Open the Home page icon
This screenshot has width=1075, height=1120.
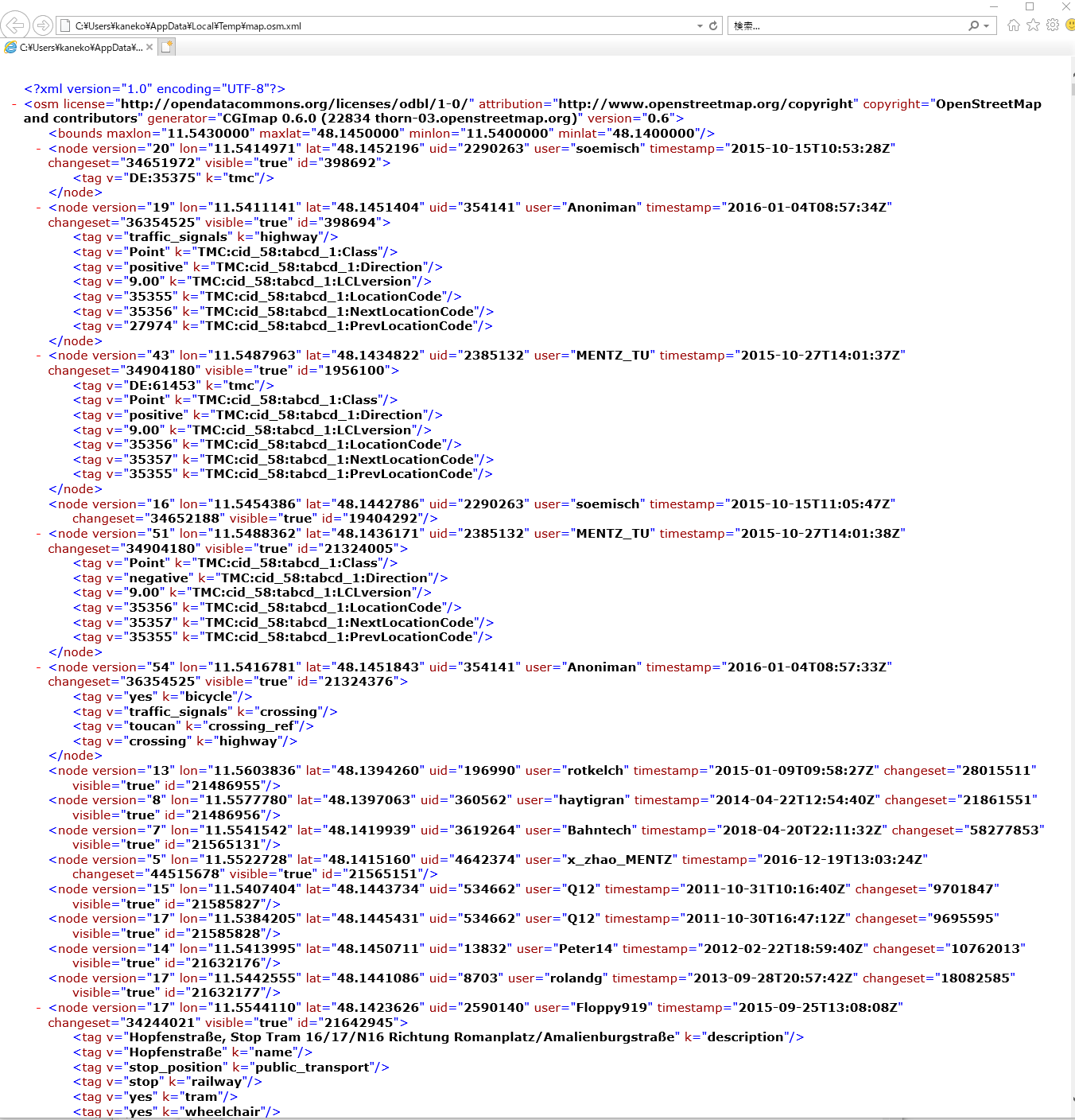[x=1013, y=25]
